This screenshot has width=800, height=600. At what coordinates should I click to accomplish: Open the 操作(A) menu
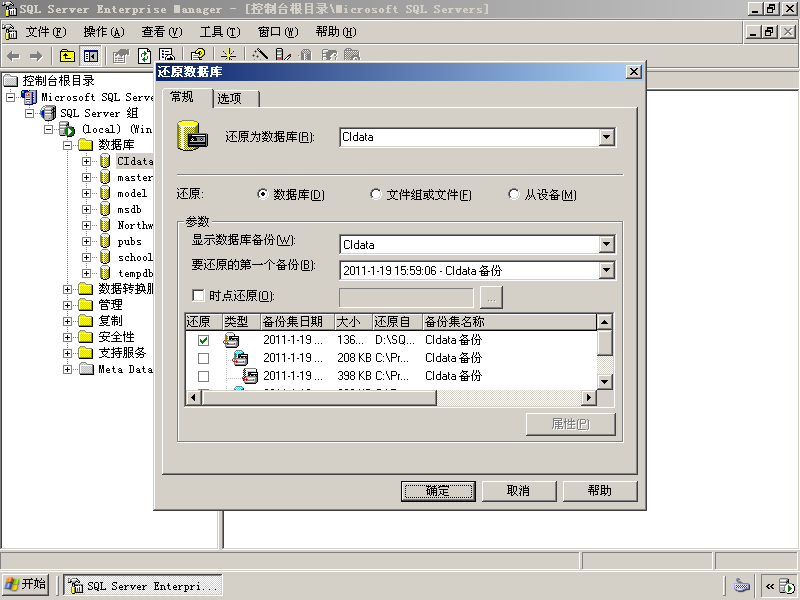pos(104,32)
